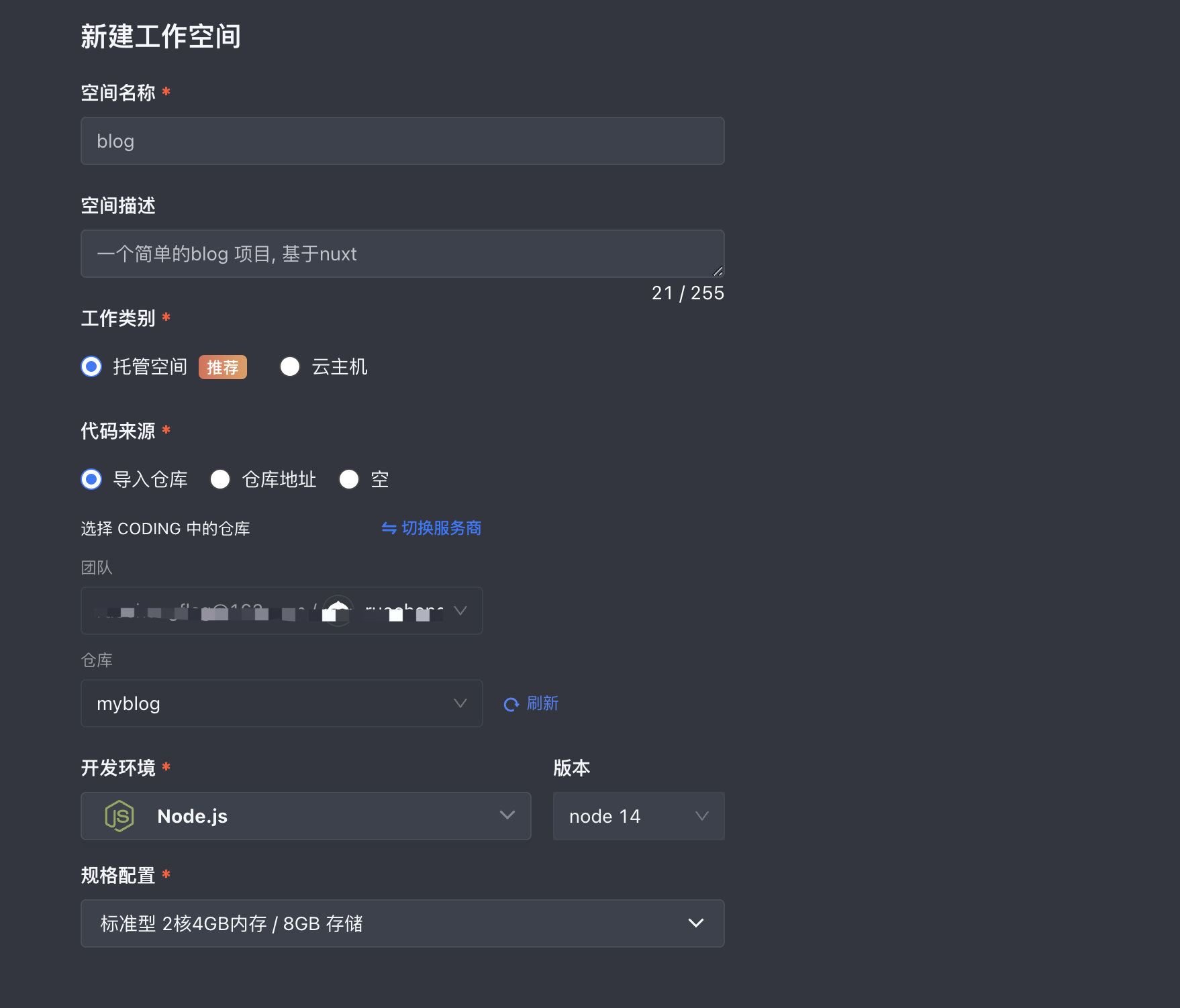Screen dimensions: 1180x1008
Task: Open the 团队 selection dropdown
Action: (x=281, y=611)
